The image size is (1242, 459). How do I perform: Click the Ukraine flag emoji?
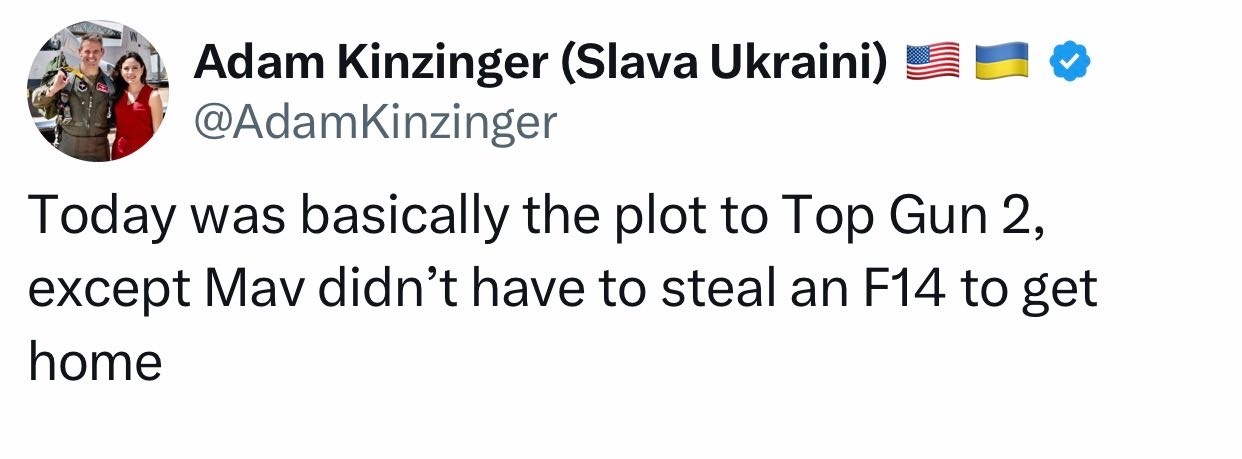(1001, 63)
